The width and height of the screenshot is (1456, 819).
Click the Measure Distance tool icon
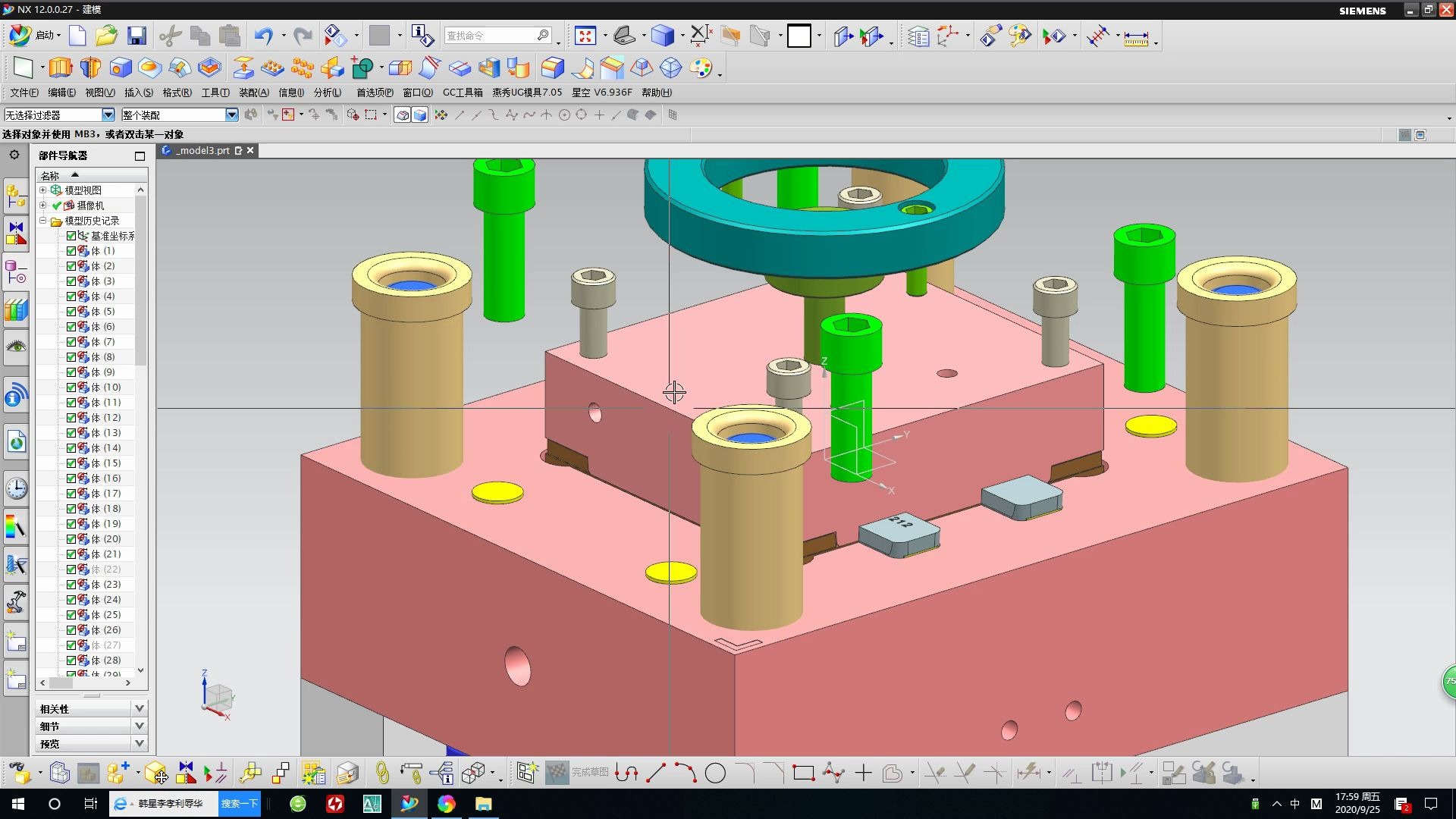[1133, 36]
